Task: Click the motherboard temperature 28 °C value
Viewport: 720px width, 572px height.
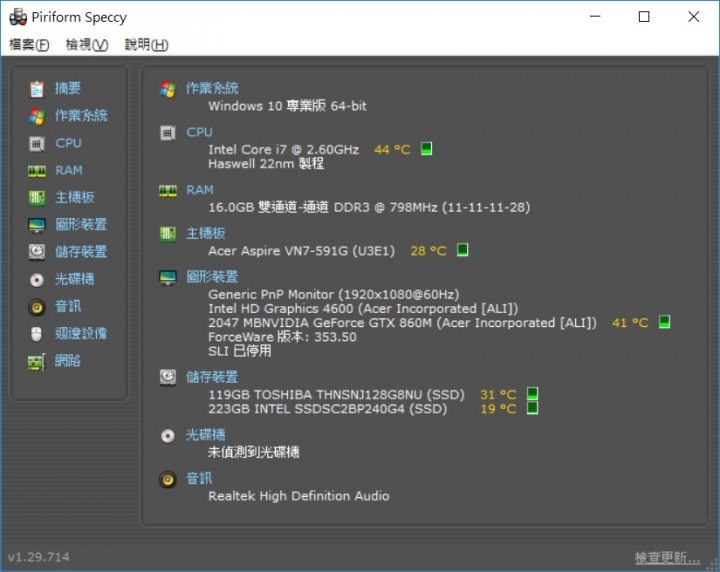Action: coord(428,251)
